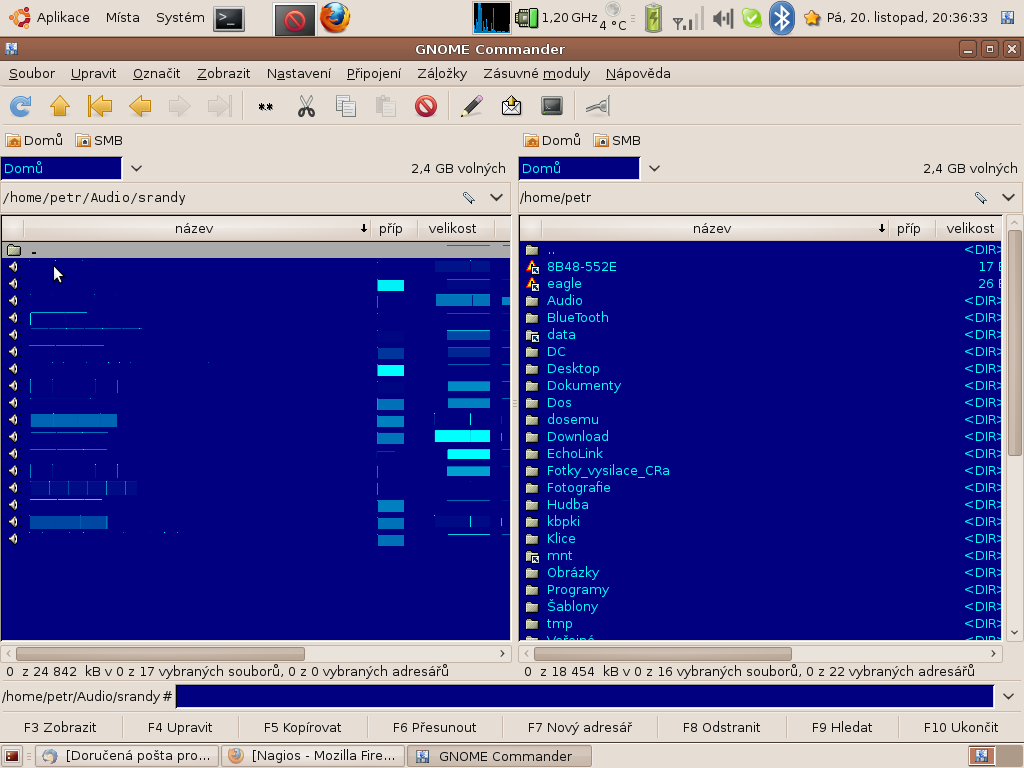This screenshot has height=768, width=1024.
Task: Open the Upravit menu
Action: pyautogui.click(x=93, y=74)
